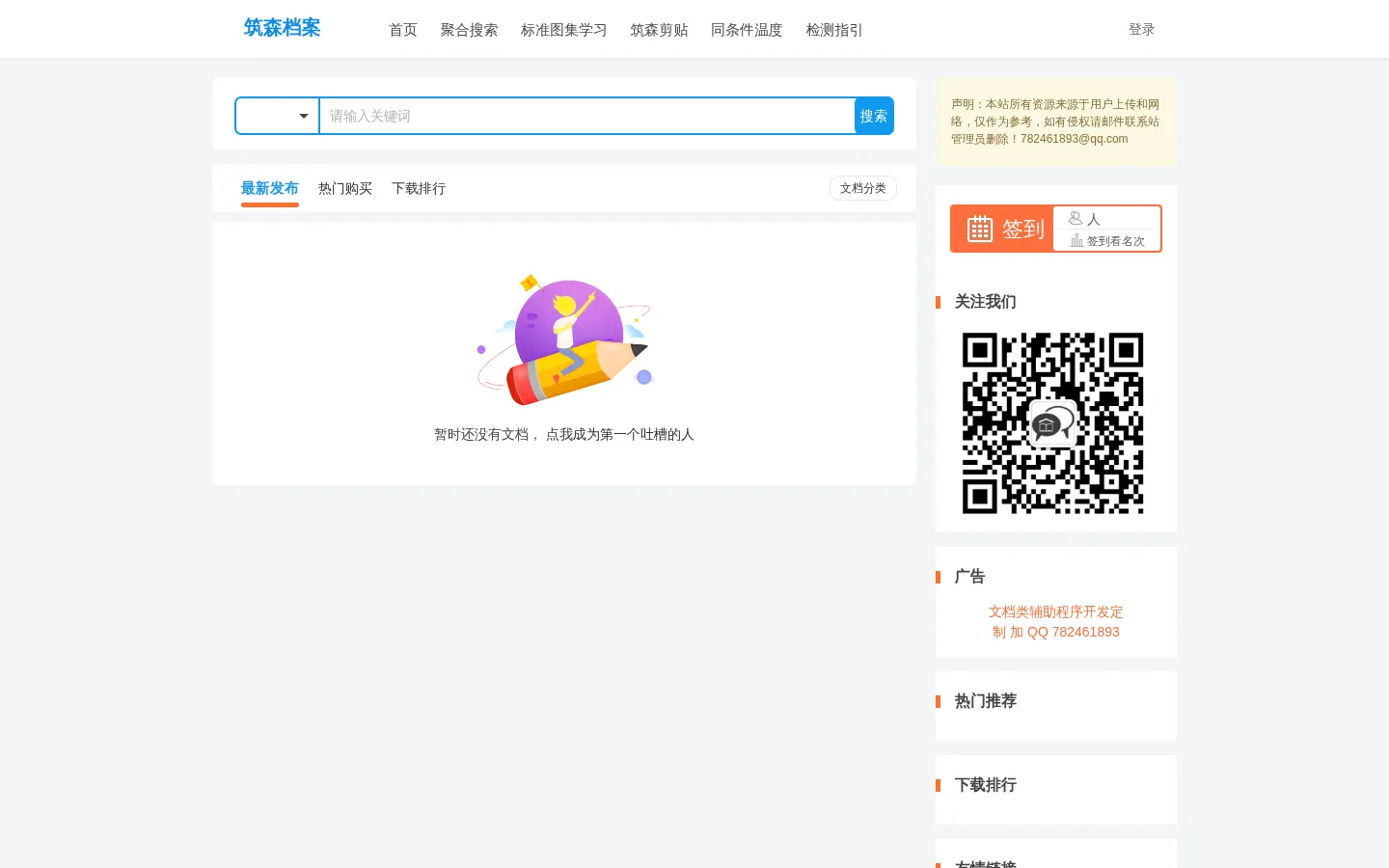The width and height of the screenshot is (1389, 868).
Task: Open 聚合搜索 in the top navigation
Action: (x=469, y=30)
